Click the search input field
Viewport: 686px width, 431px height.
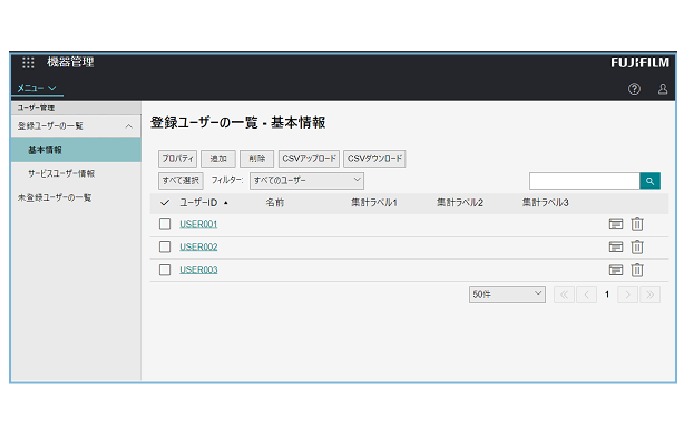pos(584,181)
